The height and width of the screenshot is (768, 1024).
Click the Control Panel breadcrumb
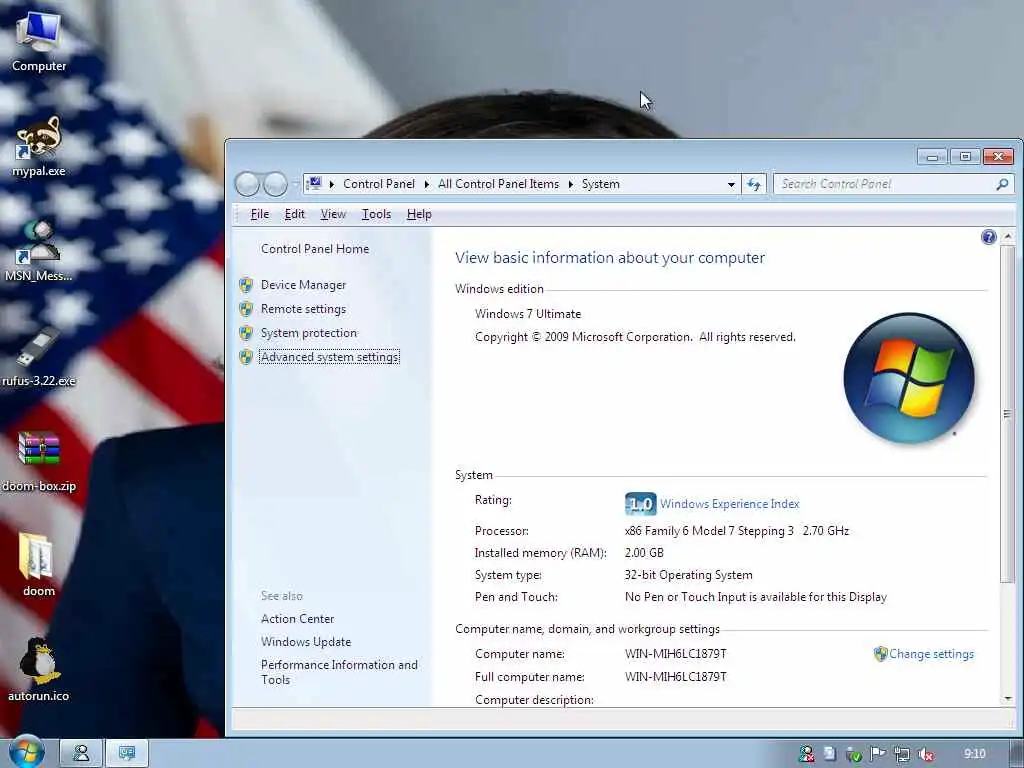pos(379,184)
